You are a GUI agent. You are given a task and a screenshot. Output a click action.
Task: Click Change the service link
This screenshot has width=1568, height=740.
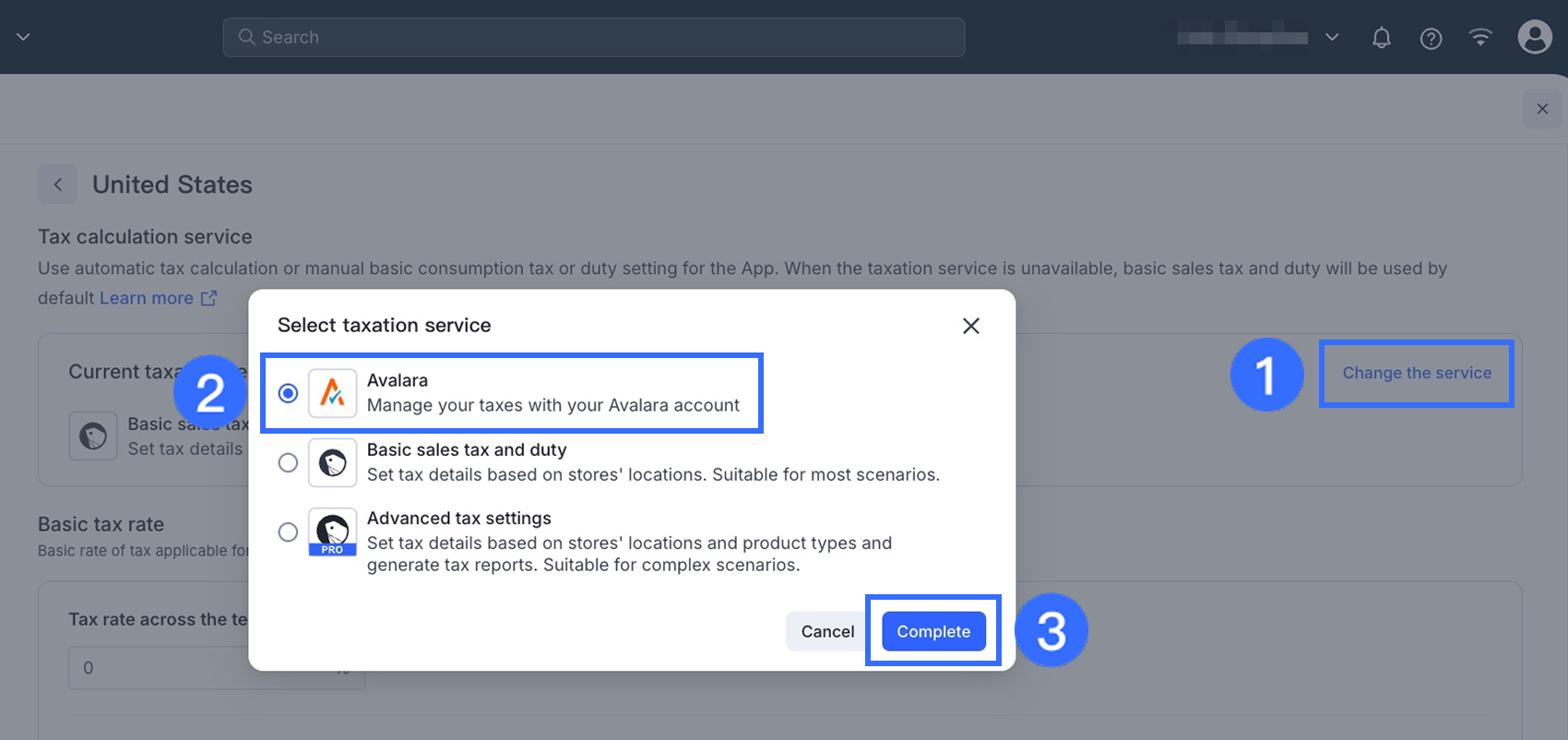pyautogui.click(x=1417, y=373)
